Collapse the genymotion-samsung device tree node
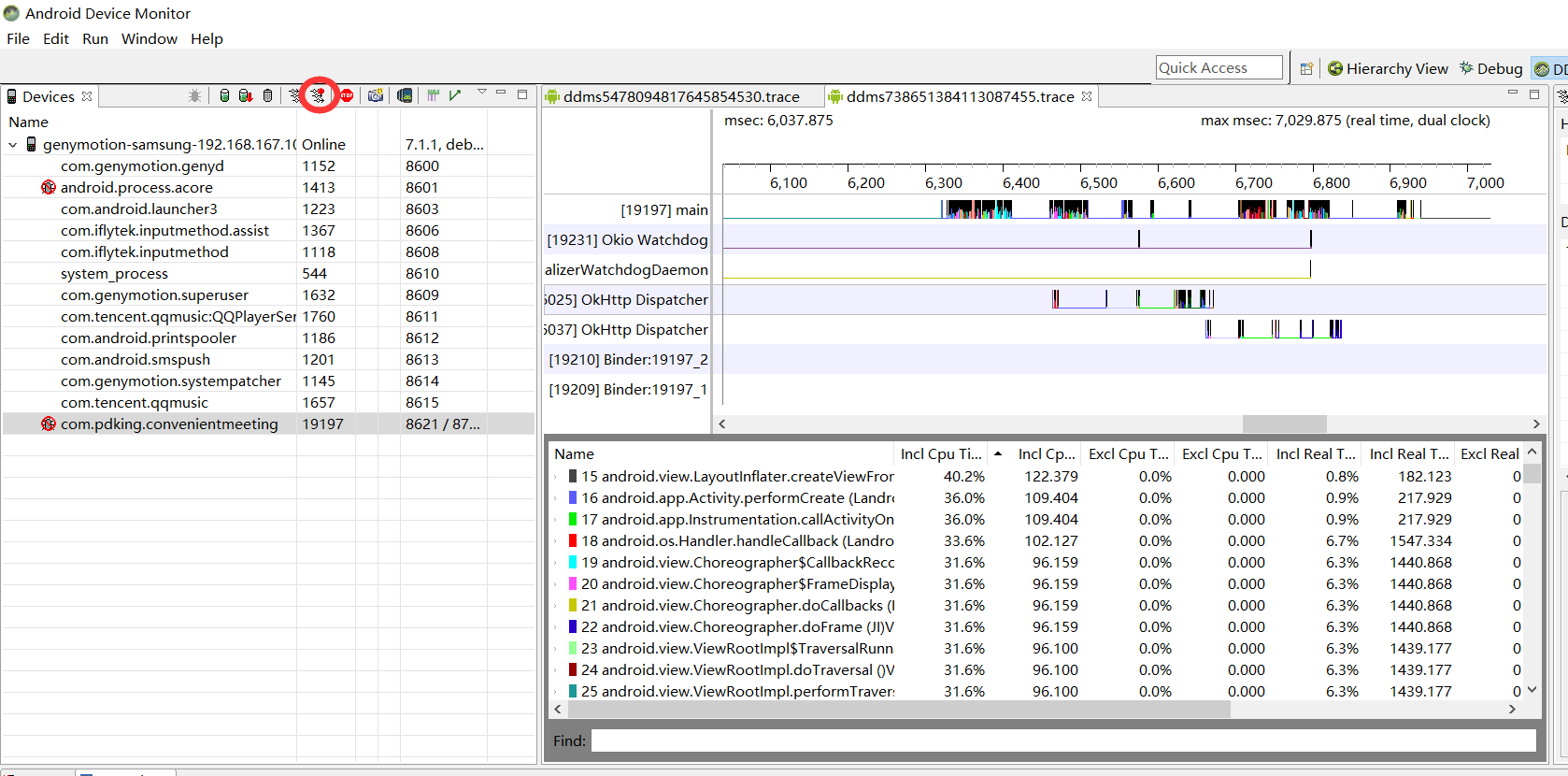The image size is (1568, 776). (x=13, y=145)
